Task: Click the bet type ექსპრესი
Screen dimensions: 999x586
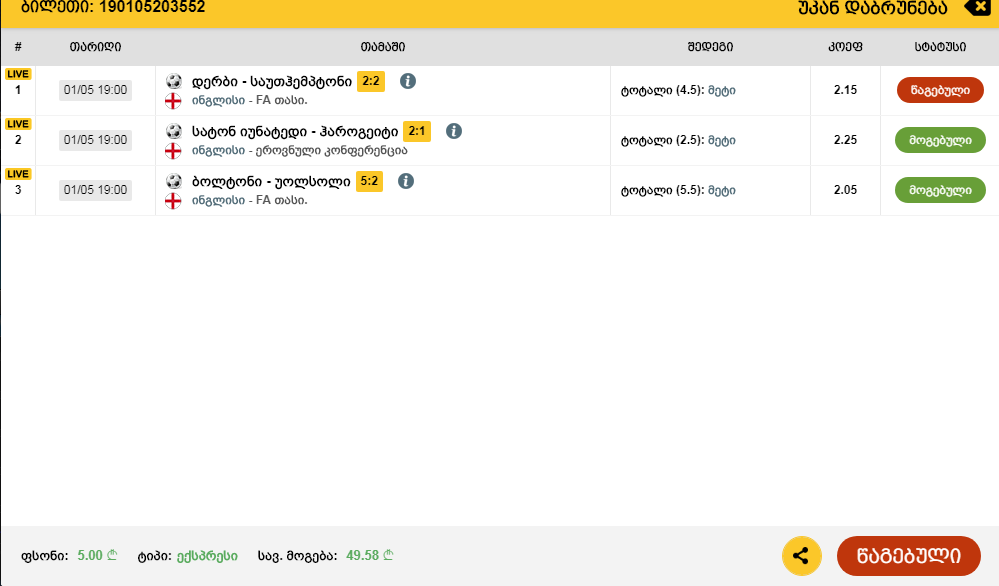Action: click(x=207, y=556)
